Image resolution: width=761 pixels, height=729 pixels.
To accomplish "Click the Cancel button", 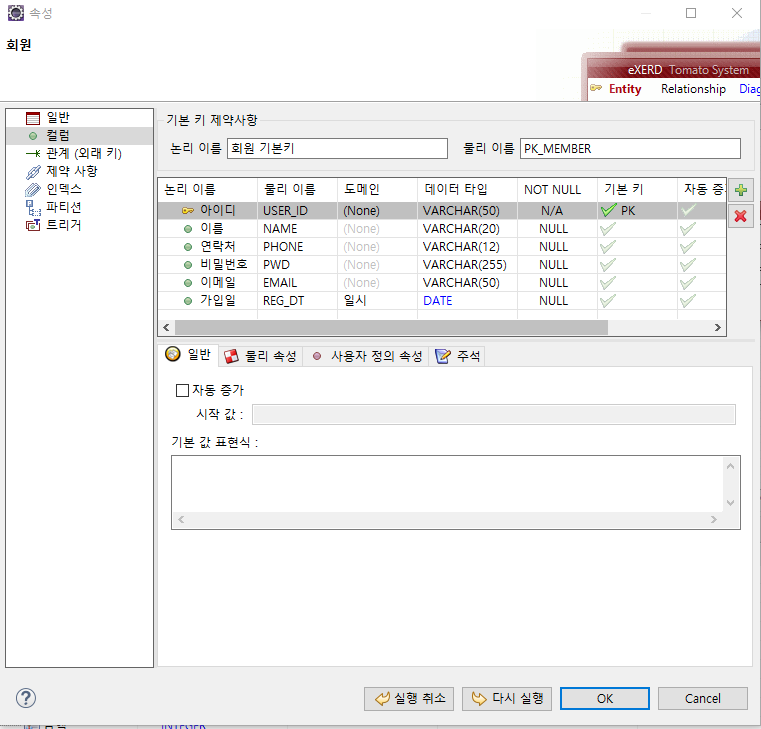I will click(702, 698).
